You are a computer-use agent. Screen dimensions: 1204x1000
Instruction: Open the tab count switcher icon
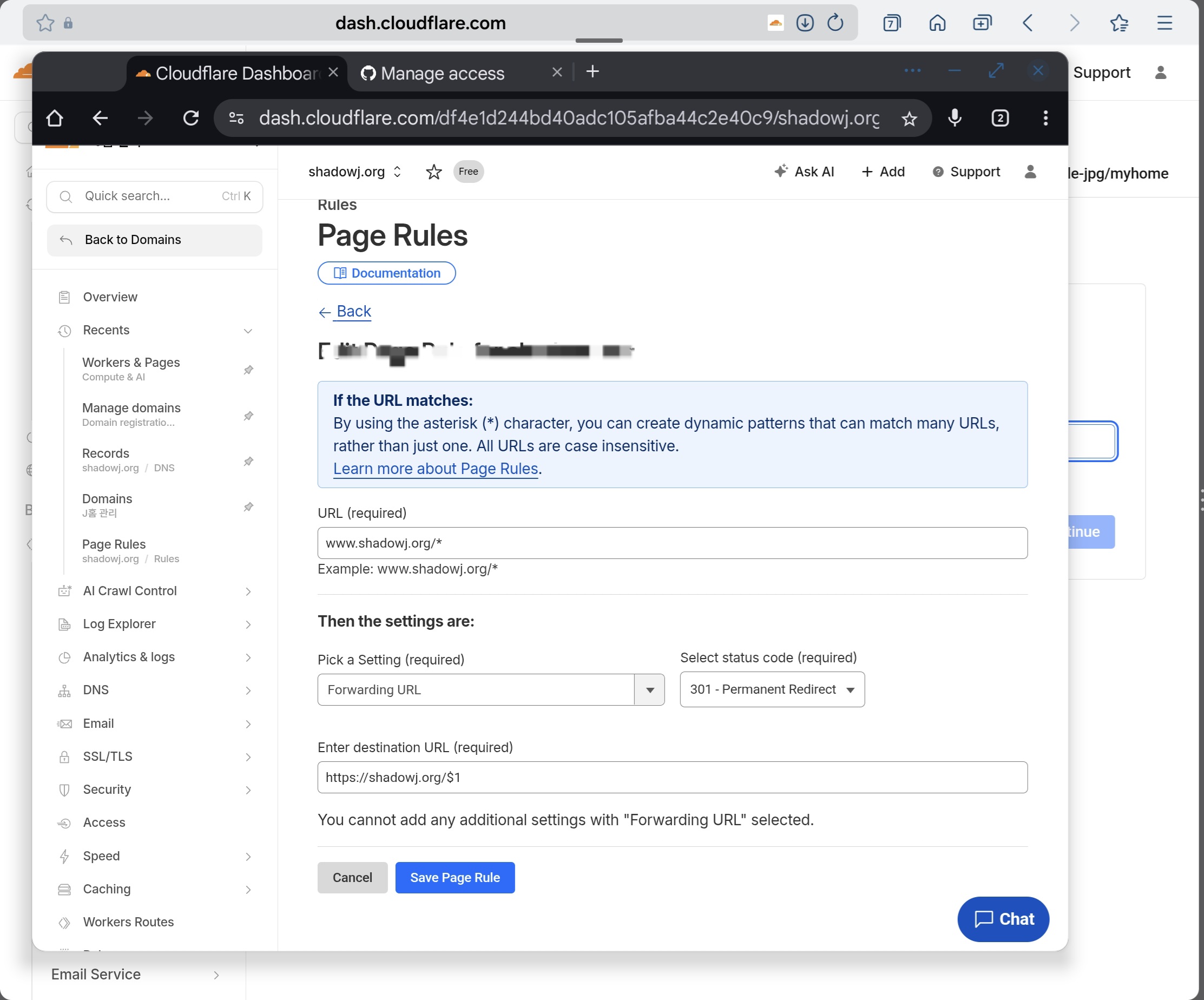pyautogui.click(x=1000, y=118)
